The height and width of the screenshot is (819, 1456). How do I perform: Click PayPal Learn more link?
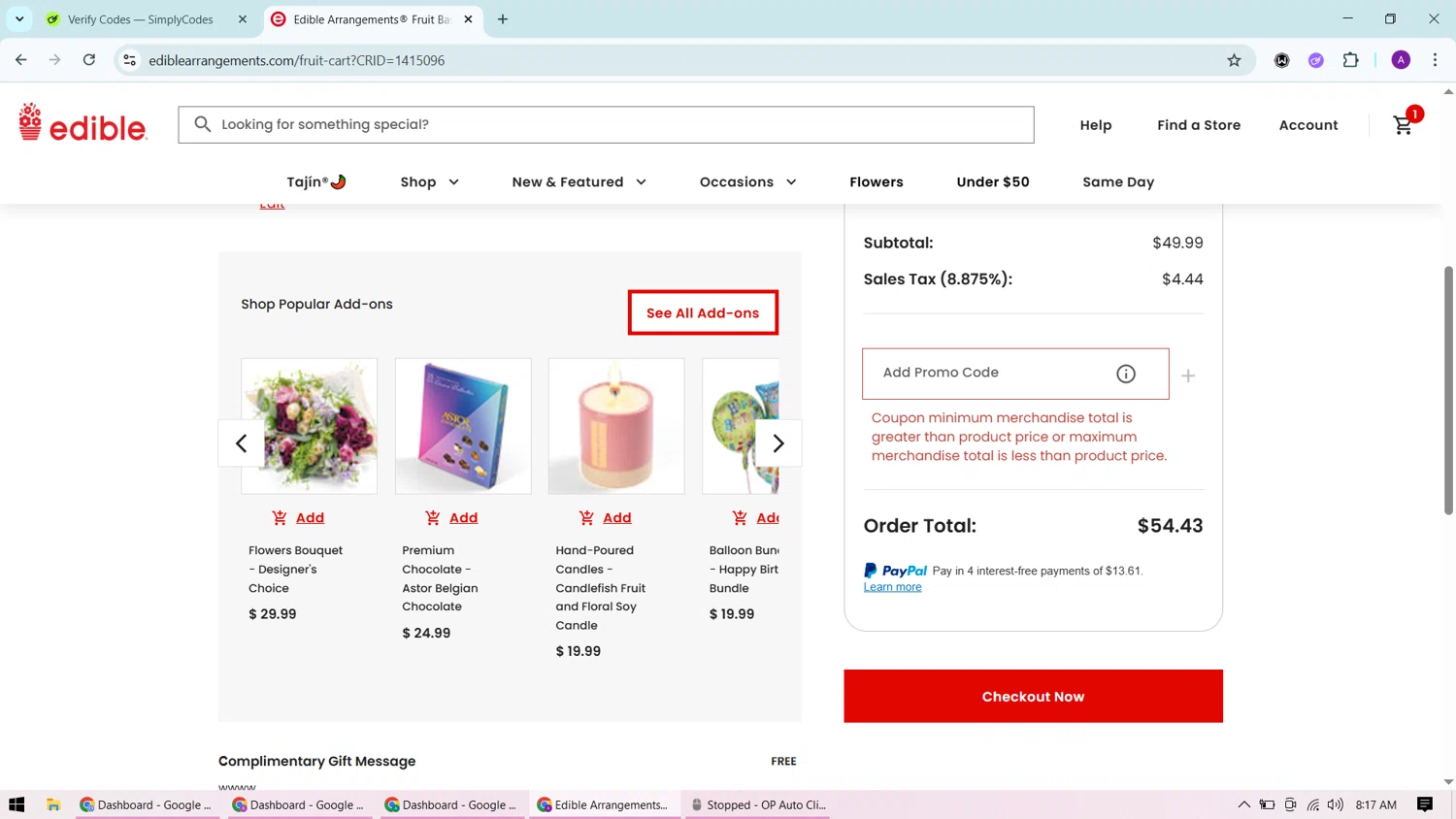point(892,587)
